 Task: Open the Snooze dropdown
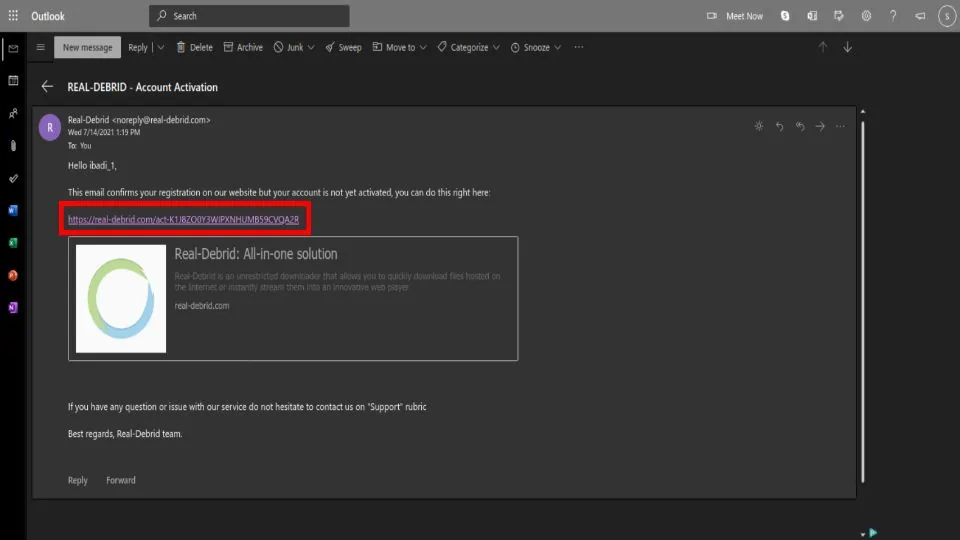557,47
